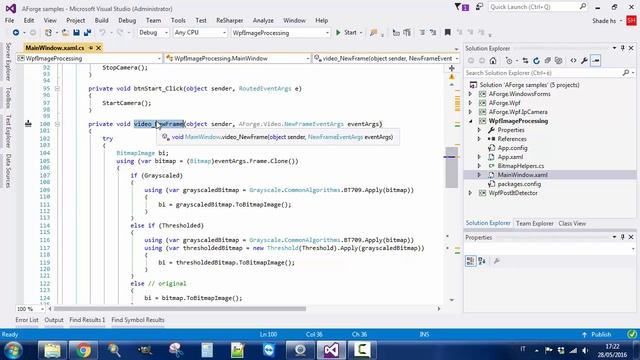The image size is (640, 360).
Task: Open the Error List tab
Action: [x=27, y=320]
